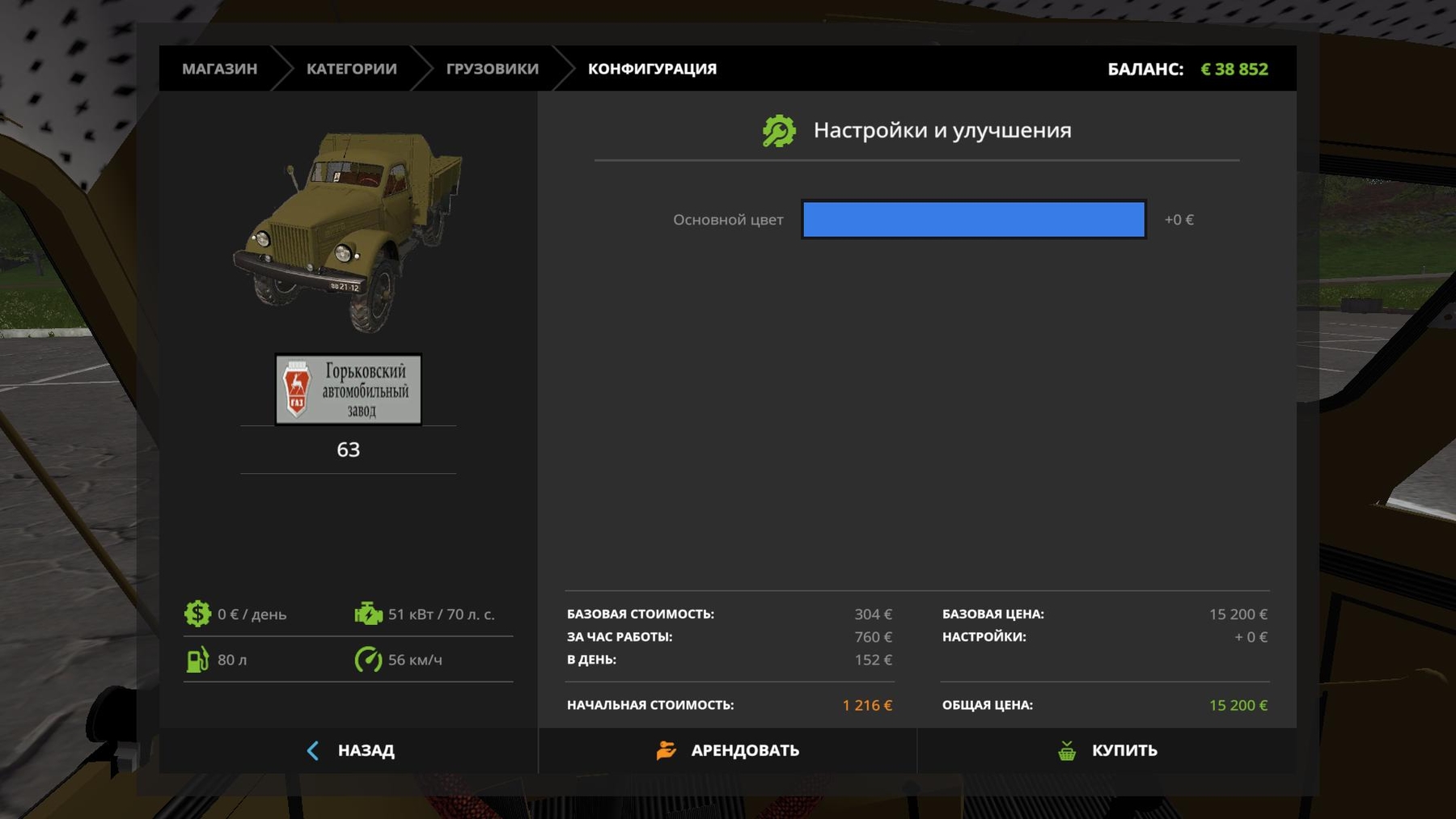Open the Магазин breadcrumb tab
Image resolution: width=1456 pixels, height=819 pixels.
point(219,69)
